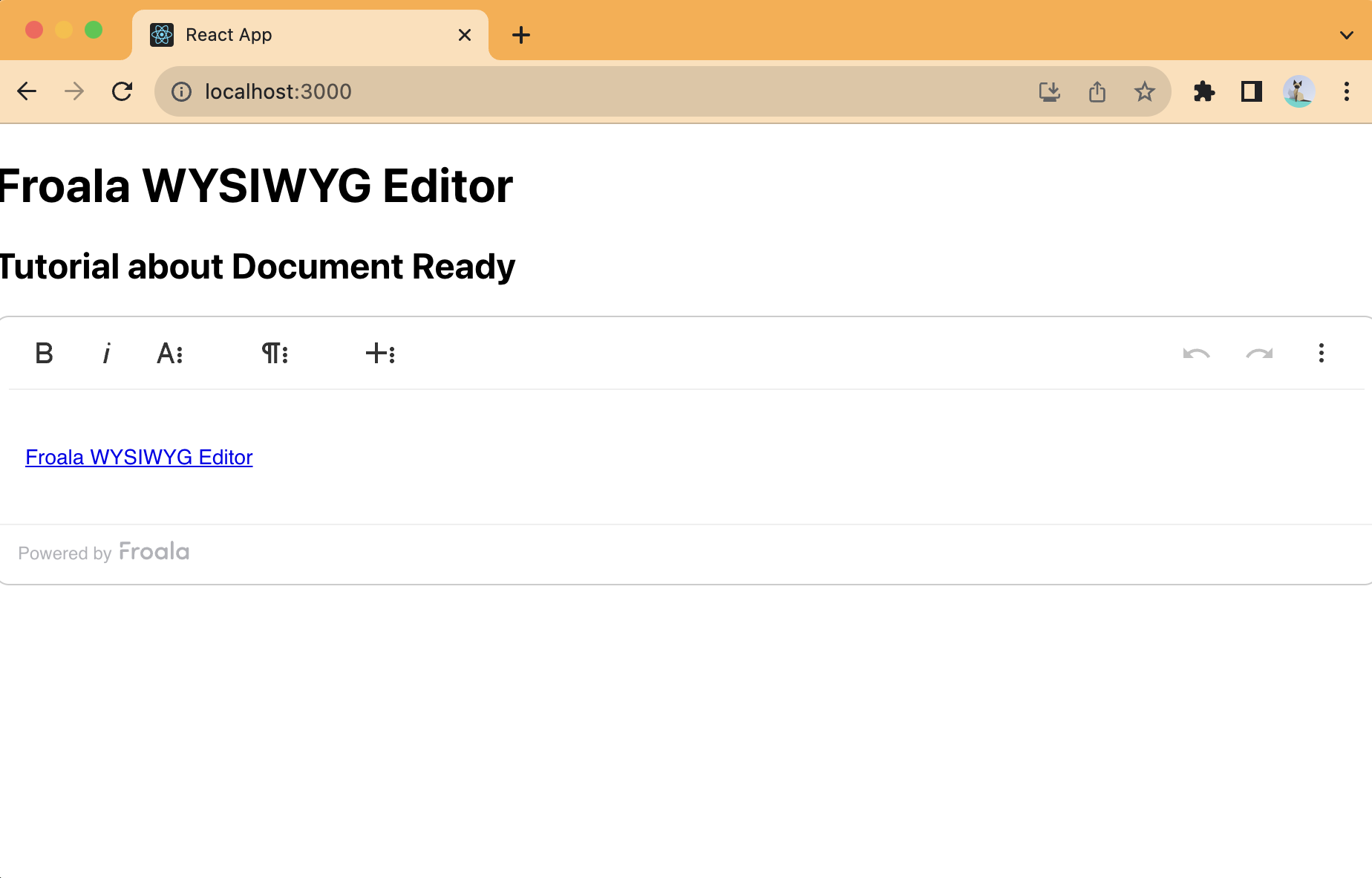Screen dimensions: 1372x878
Task: Click the Froala WYSIWYG Editor link
Action: coord(139,457)
